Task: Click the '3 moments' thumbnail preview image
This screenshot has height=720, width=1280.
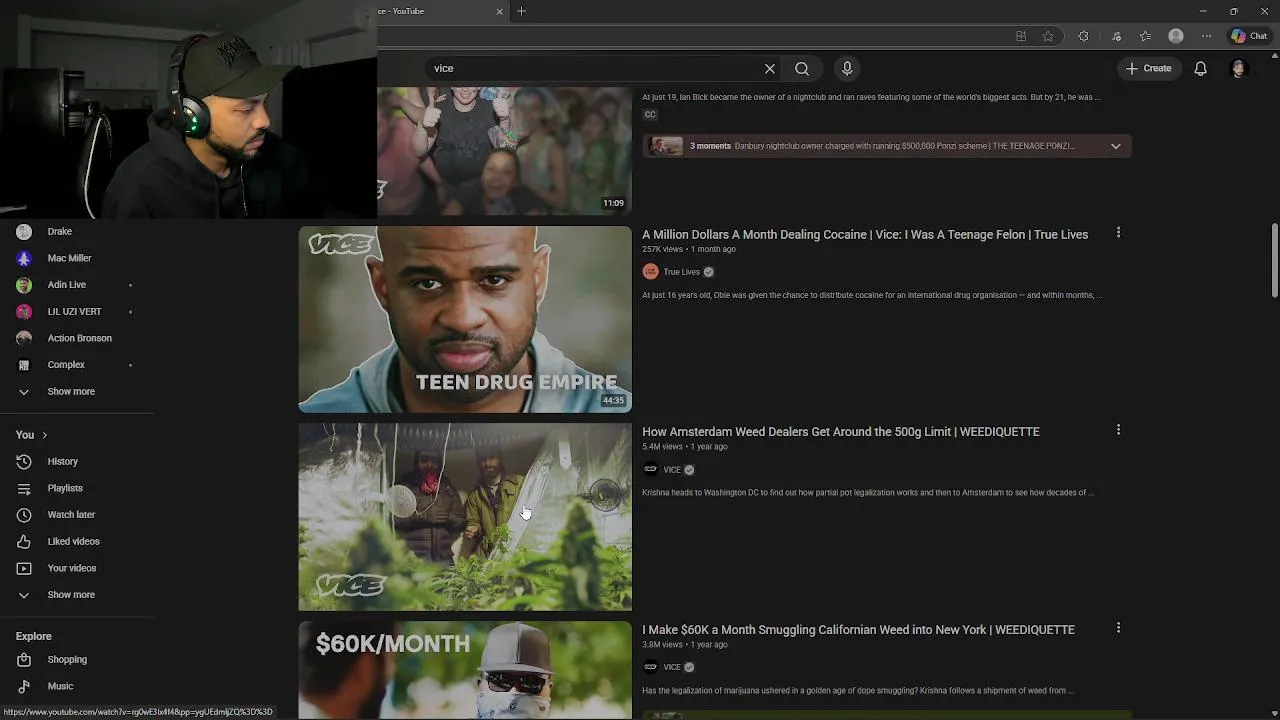Action: [665, 146]
